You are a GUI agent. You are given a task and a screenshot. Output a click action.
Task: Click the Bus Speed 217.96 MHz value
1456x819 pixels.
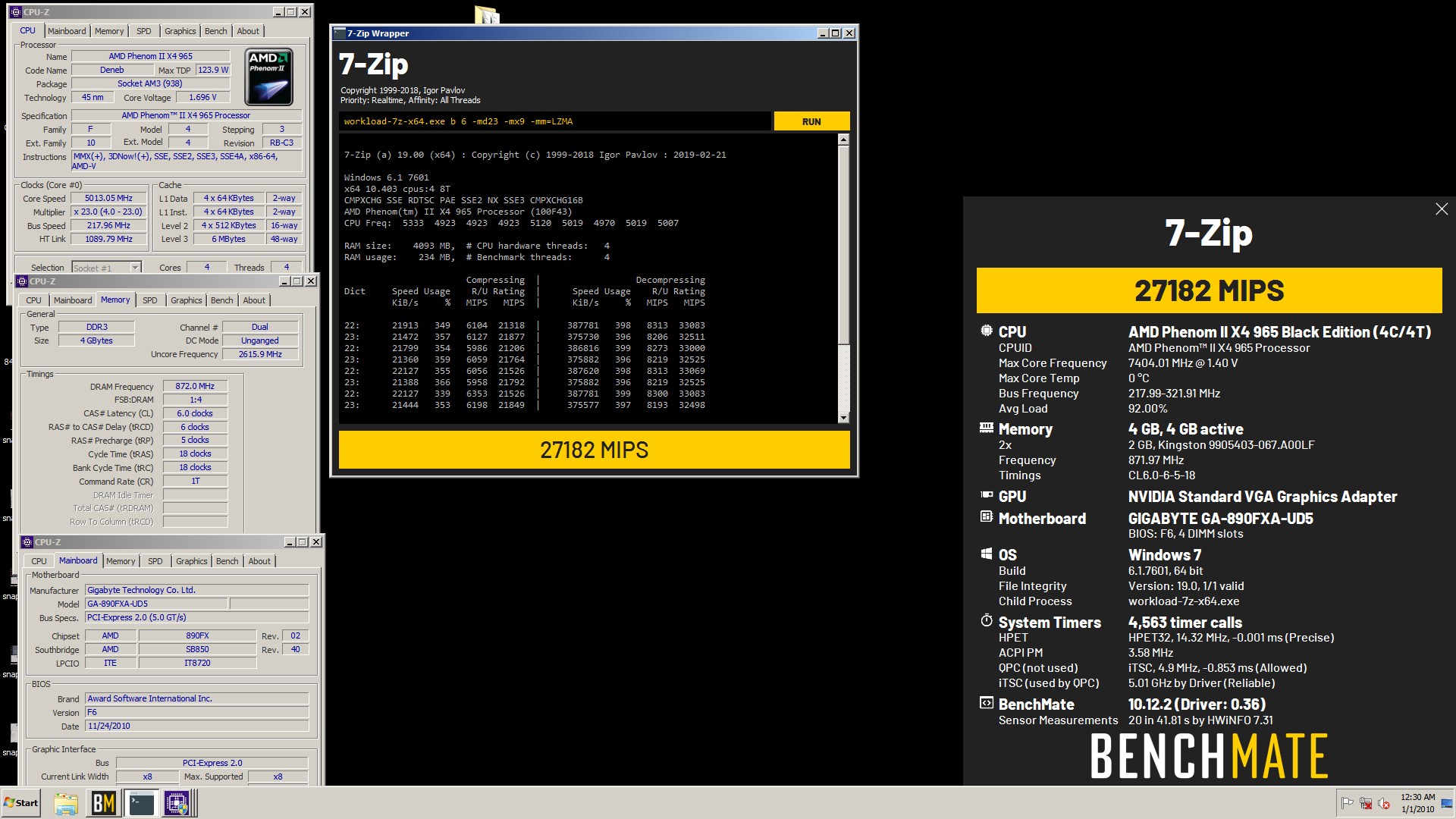tap(109, 225)
